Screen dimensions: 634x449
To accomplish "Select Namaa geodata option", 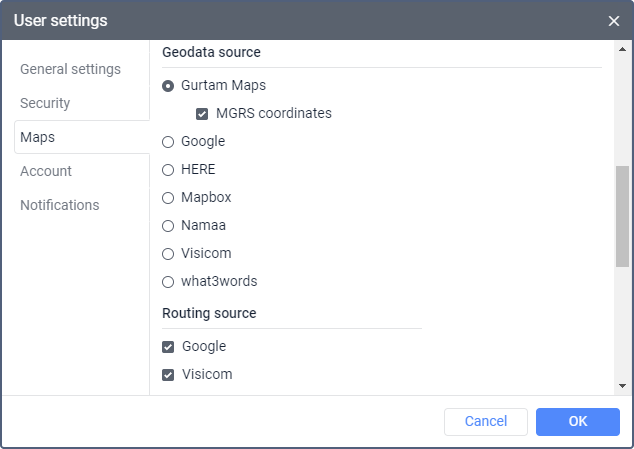I will [168, 226].
